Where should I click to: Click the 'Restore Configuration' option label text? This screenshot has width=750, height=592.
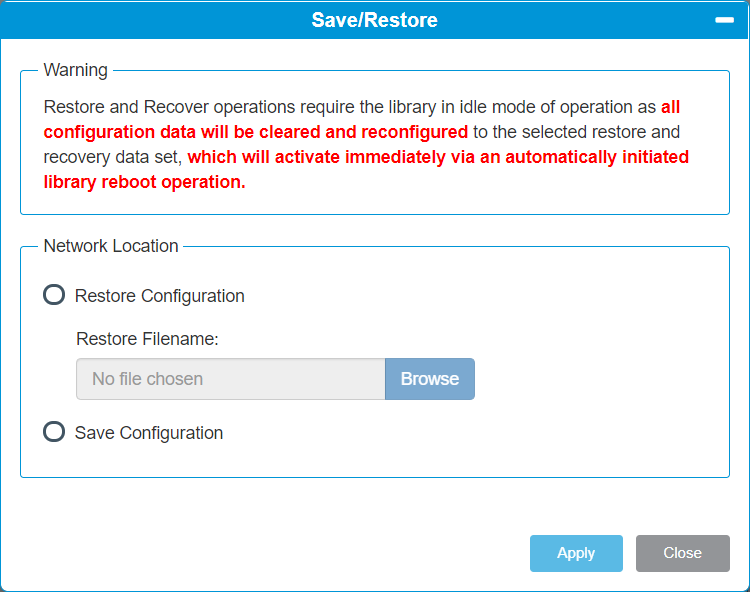(x=160, y=296)
